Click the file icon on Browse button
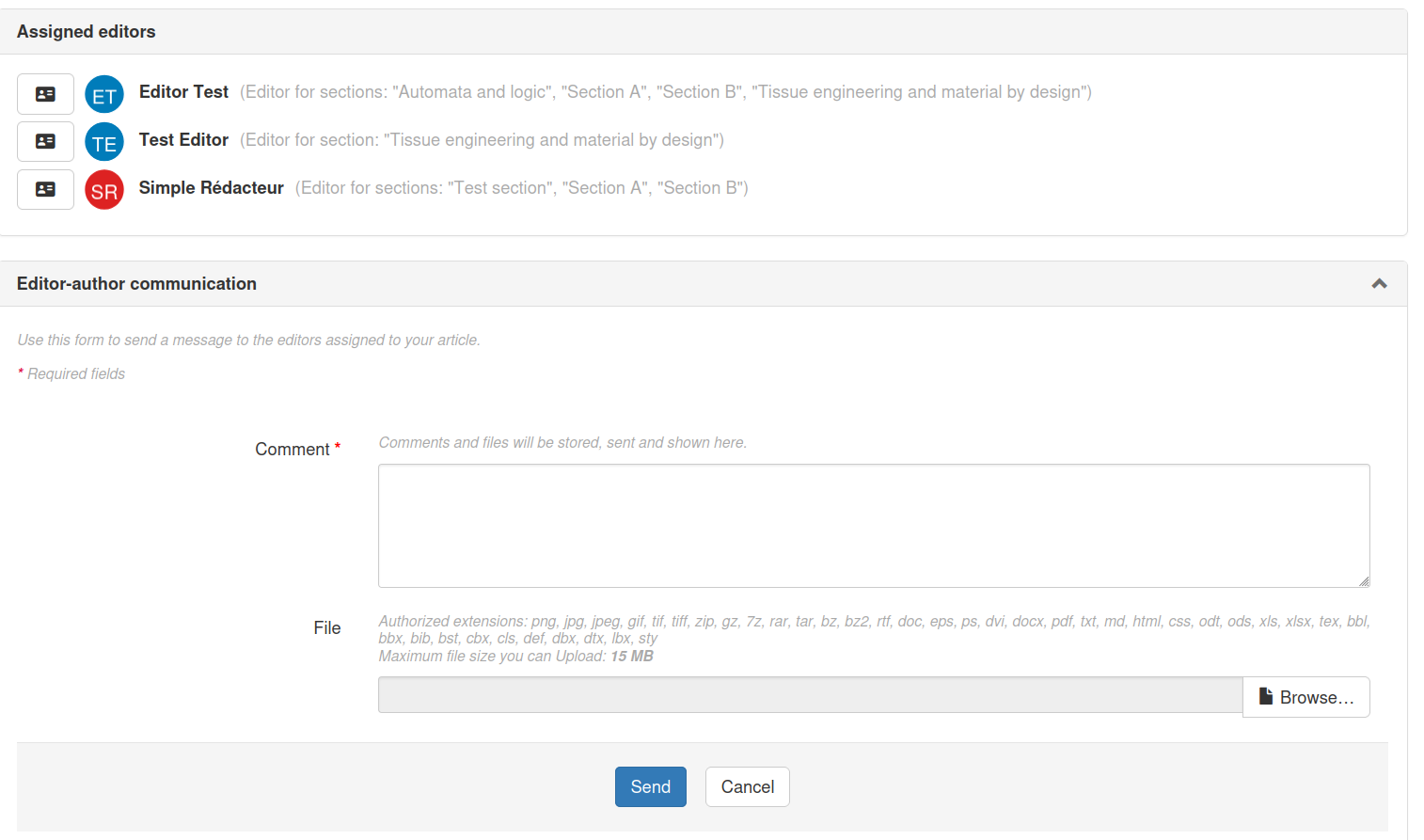The image size is (1424, 840). pos(1266,696)
